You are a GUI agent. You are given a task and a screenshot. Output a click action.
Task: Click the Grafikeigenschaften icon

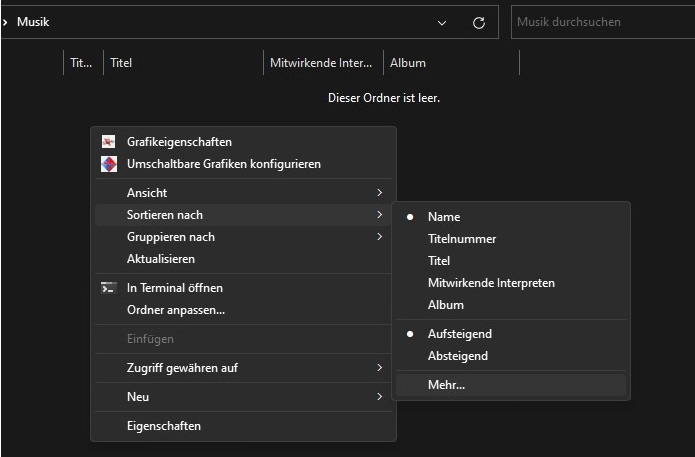pyautogui.click(x=109, y=142)
